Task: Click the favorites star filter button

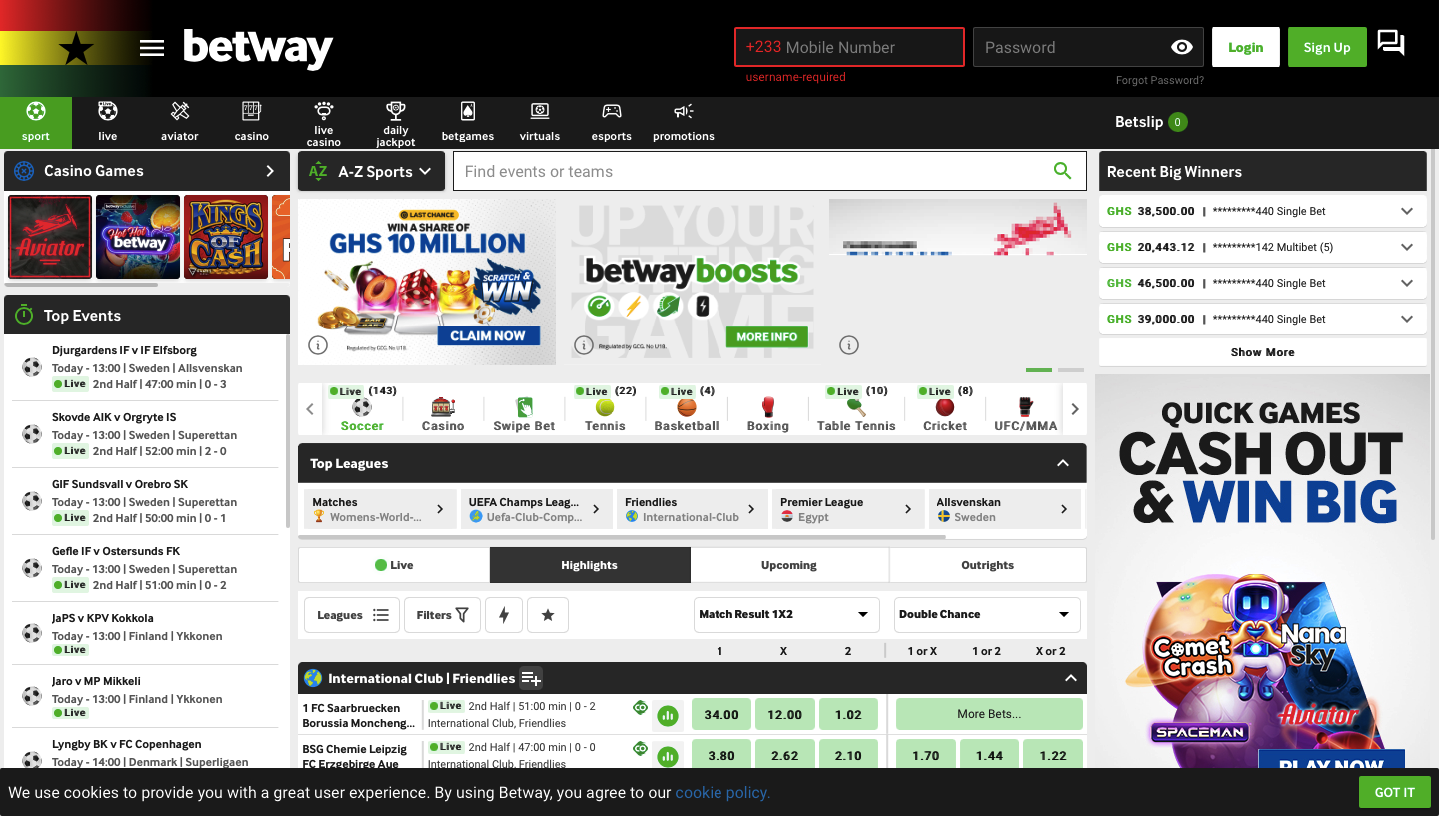Action: tap(548, 615)
